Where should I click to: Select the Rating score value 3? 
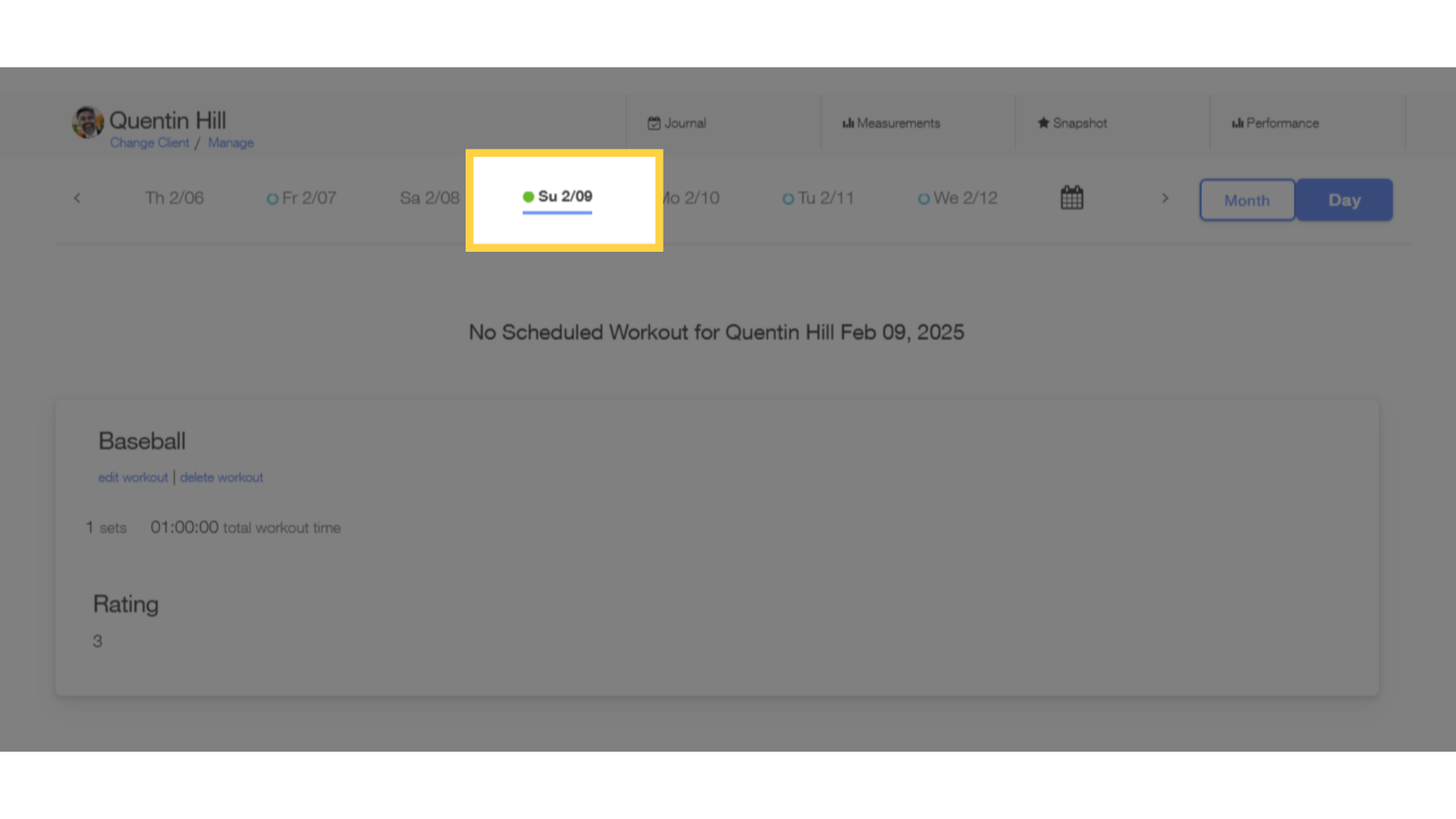97,640
